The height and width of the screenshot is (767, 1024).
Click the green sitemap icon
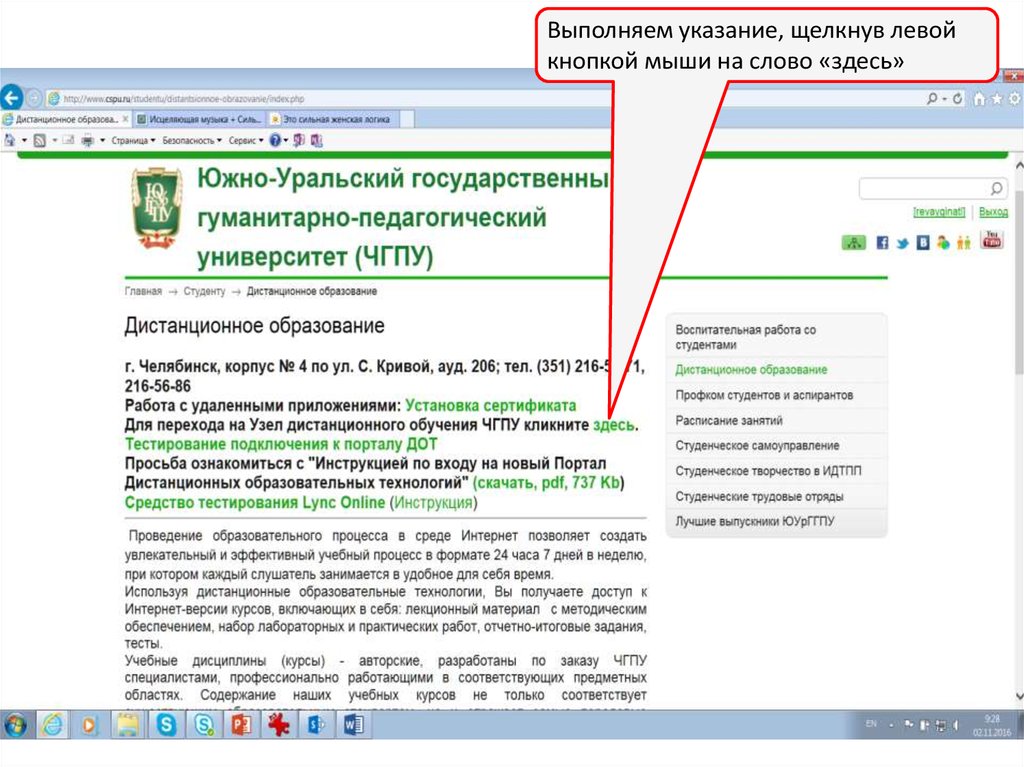(853, 243)
